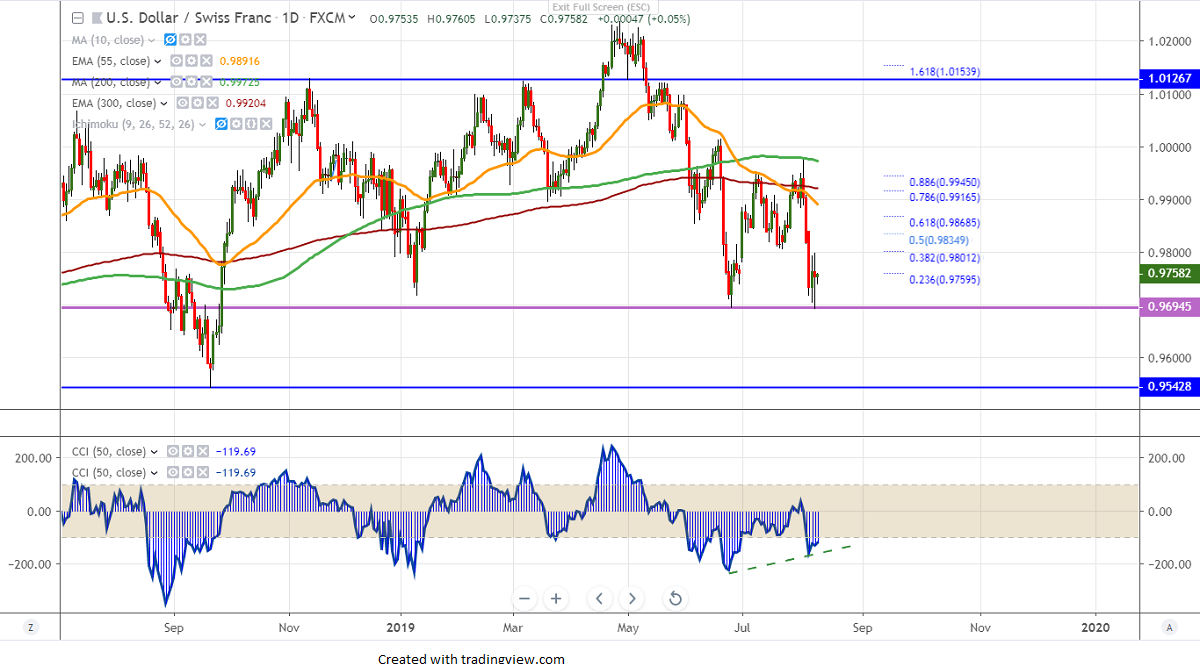Open Ichimoku settings gear
1200x664 pixels.
[236, 124]
